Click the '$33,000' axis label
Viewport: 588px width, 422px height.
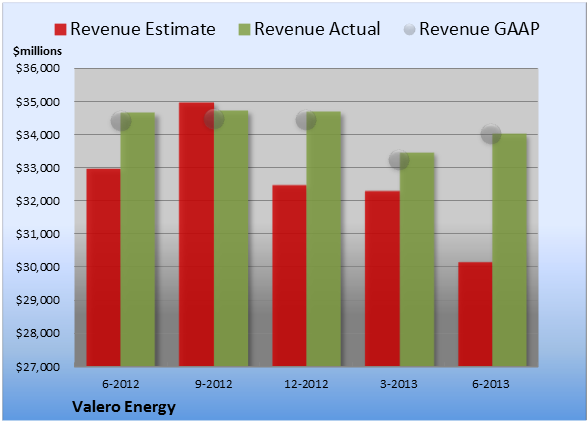(38, 168)
